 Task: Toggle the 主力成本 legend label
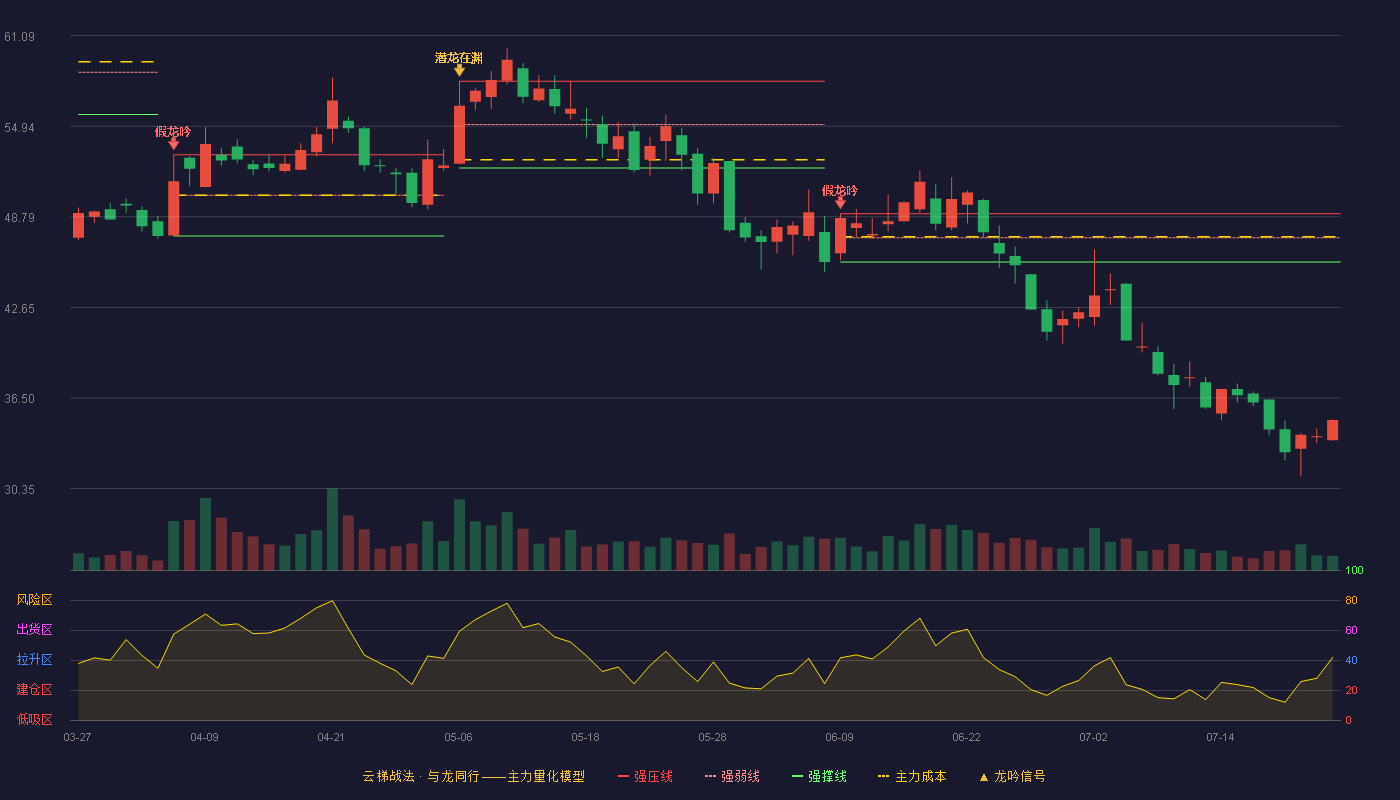(x=921, y=777)
